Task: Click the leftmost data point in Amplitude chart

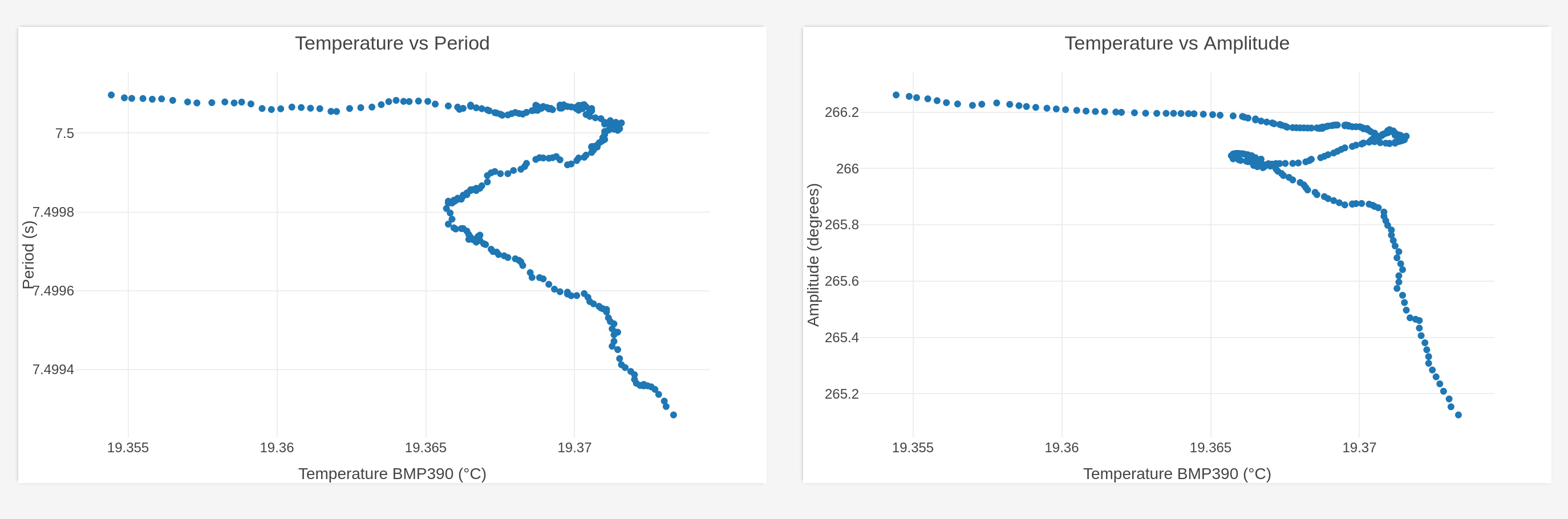Action: click(x=896, y=95)
